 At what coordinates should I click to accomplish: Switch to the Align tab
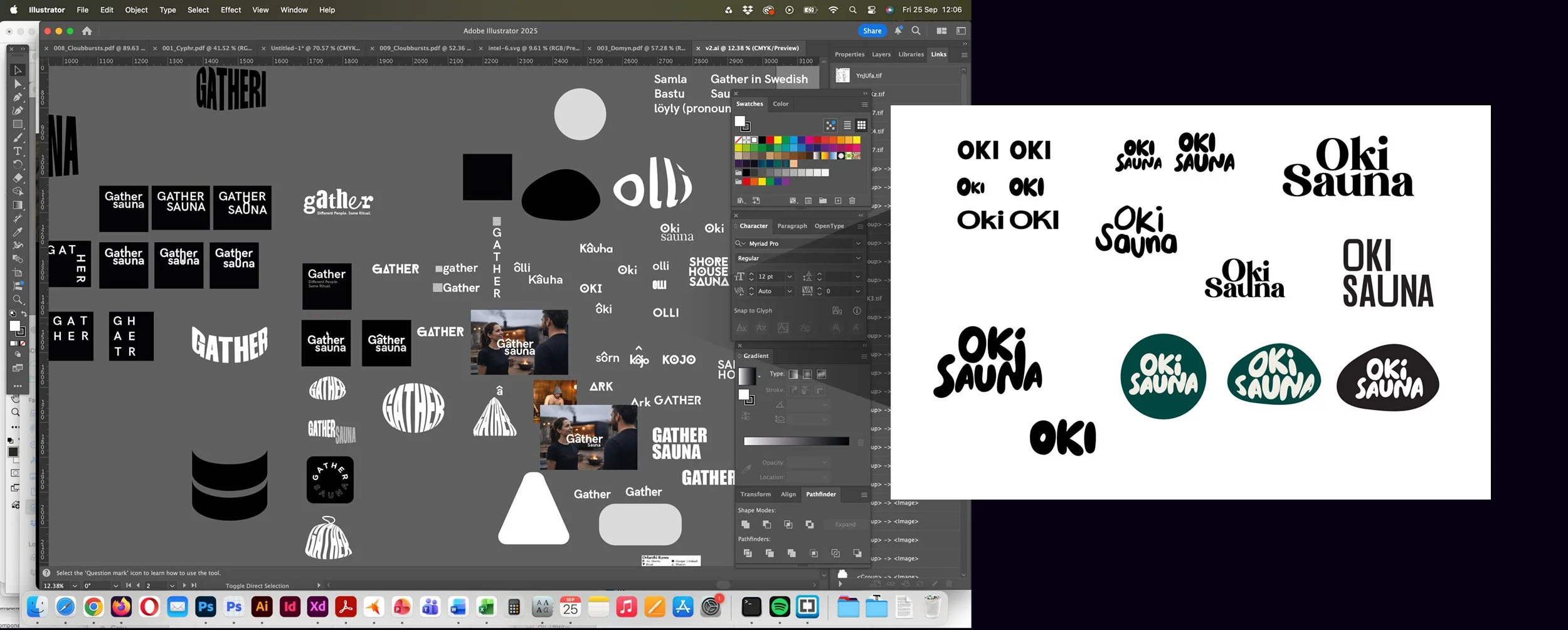pyautogui.click(x=788, y=495)
